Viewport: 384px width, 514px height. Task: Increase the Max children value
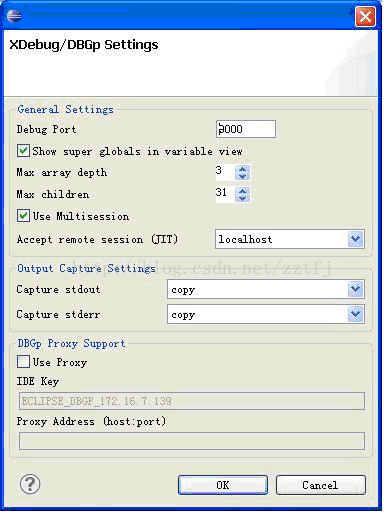pos(243,191)
